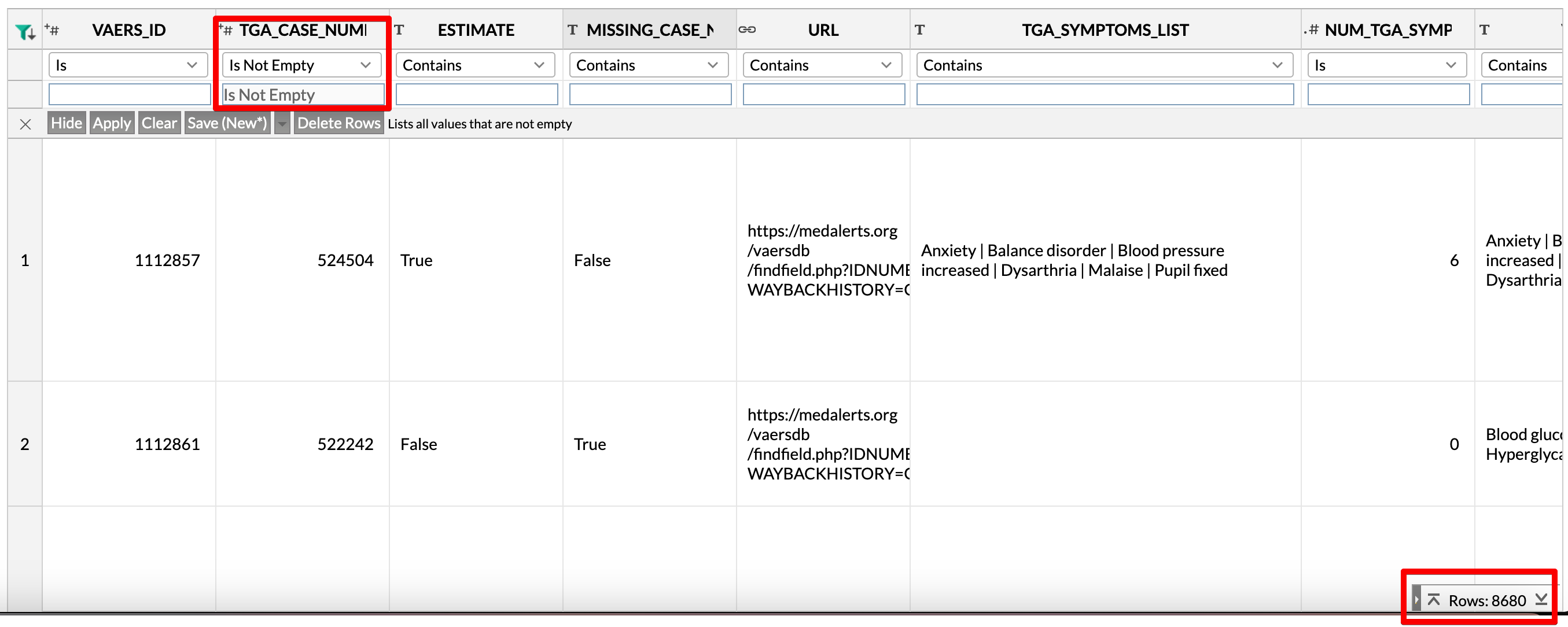Focus the TGA_SYMPTOMS_LIST filter value field
This screenshot has width=1568, height=627.
pyautogui.click(x=1105, y=94)
